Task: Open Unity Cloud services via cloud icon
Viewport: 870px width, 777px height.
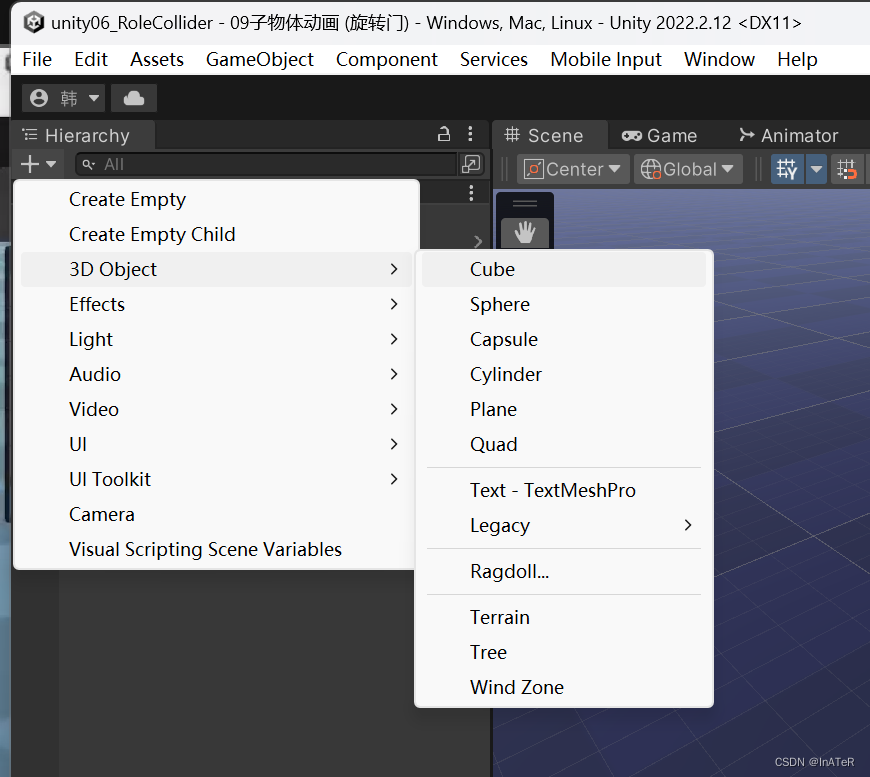Action: coord(133,97)
